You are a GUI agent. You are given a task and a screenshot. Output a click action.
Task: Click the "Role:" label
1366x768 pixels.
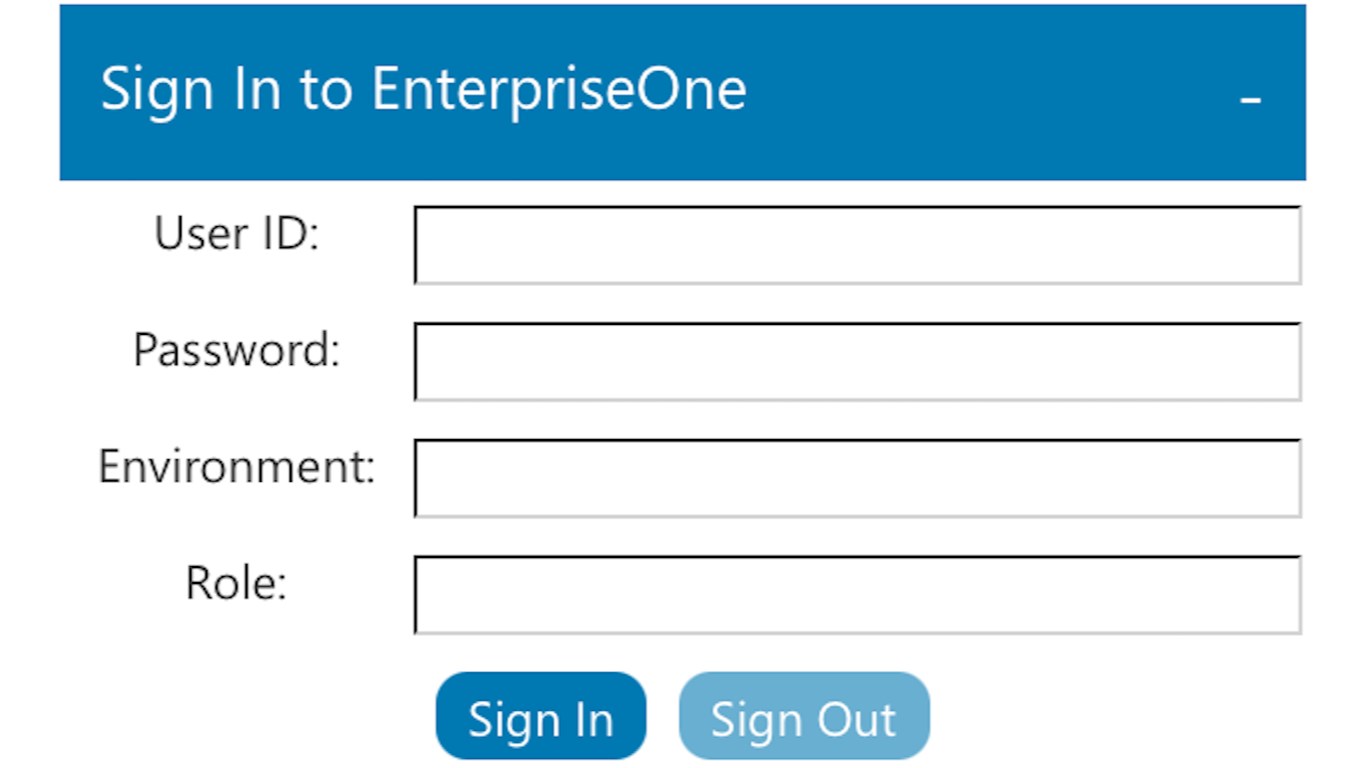236,583
